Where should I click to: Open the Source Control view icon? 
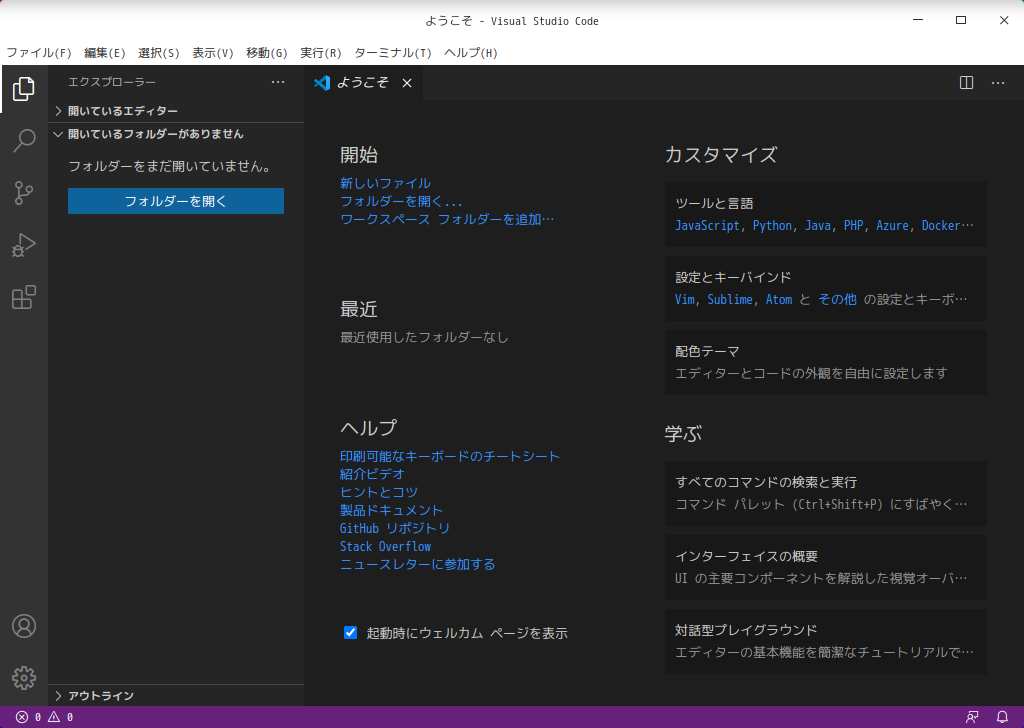(24, 193)
